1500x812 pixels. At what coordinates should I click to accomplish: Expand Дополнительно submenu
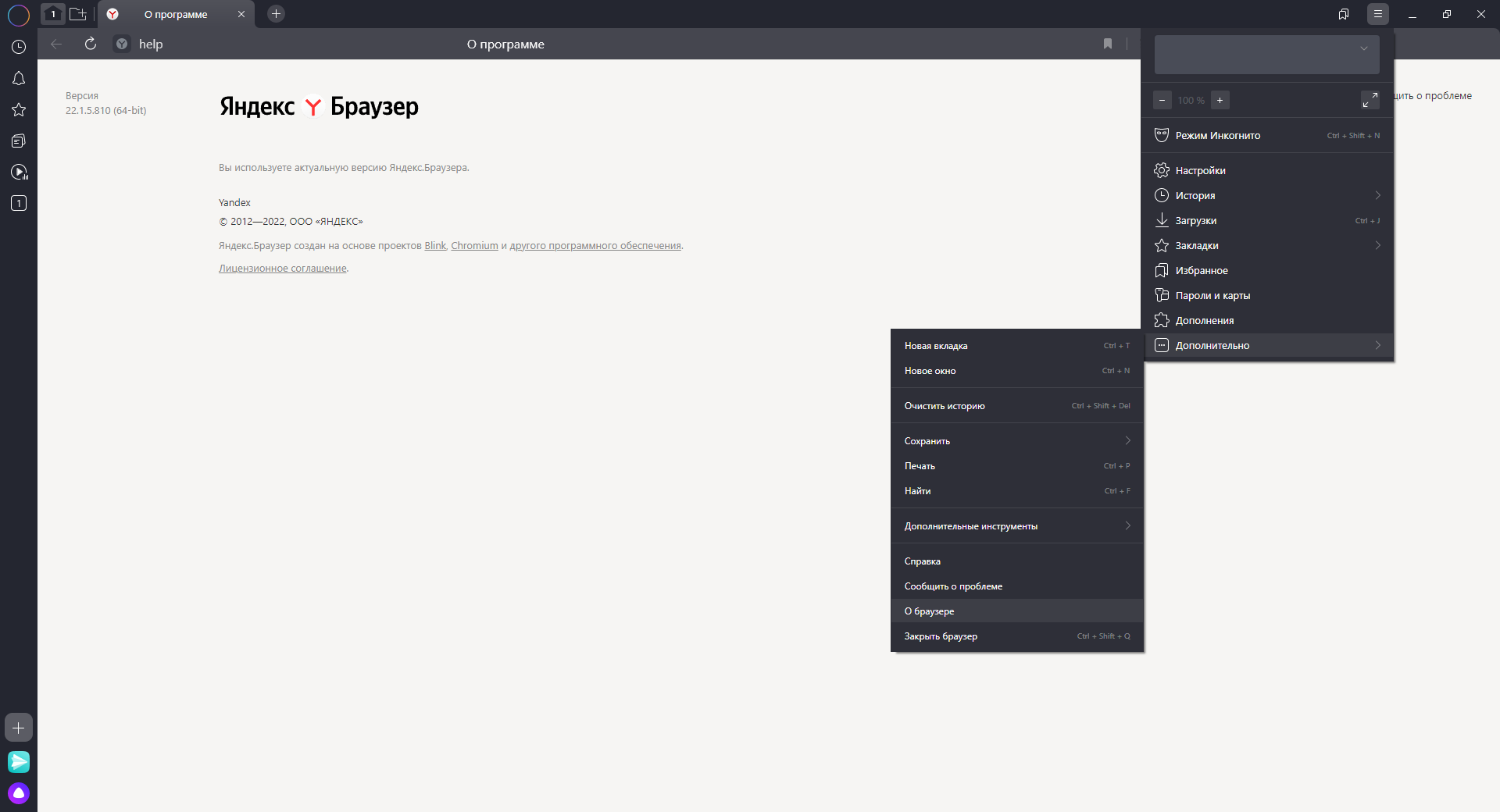coord(1269,345)
